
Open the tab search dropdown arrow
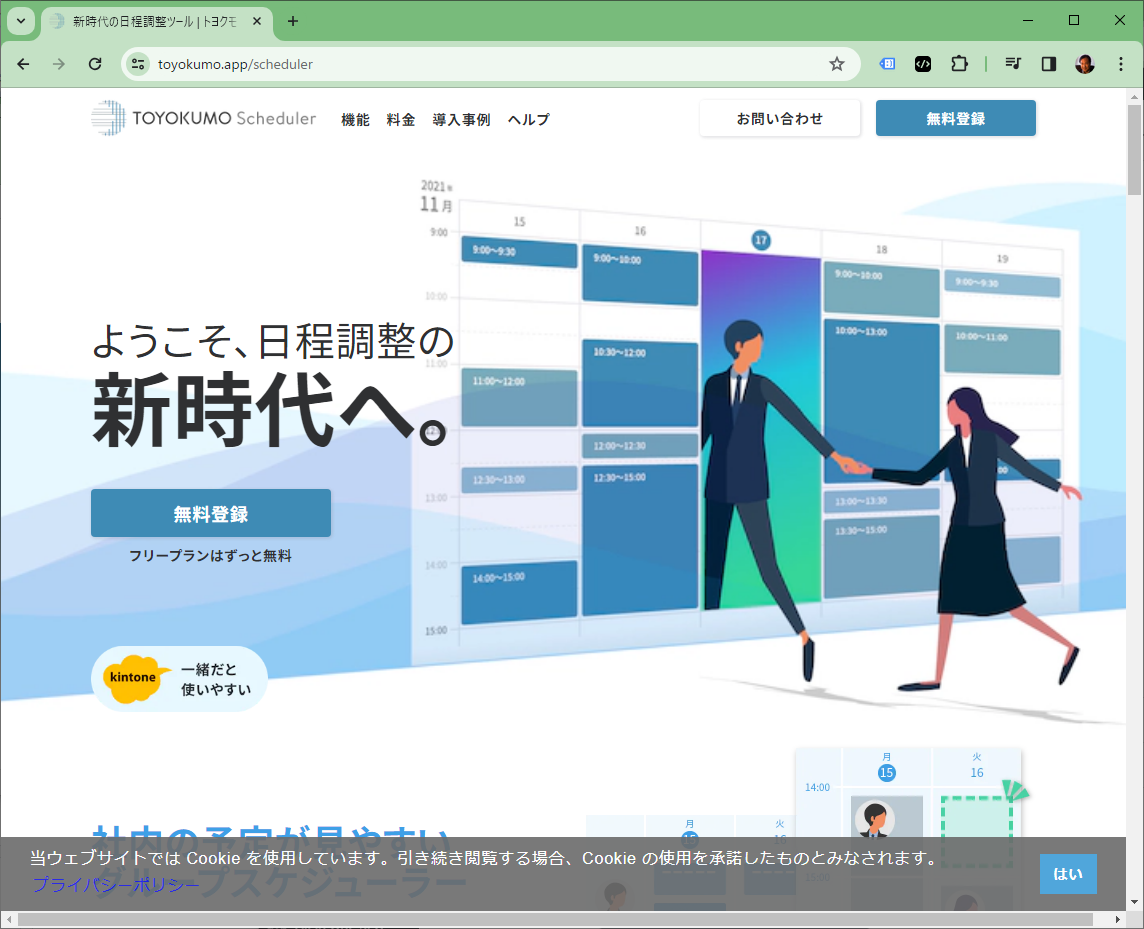[x=20, y=21]
